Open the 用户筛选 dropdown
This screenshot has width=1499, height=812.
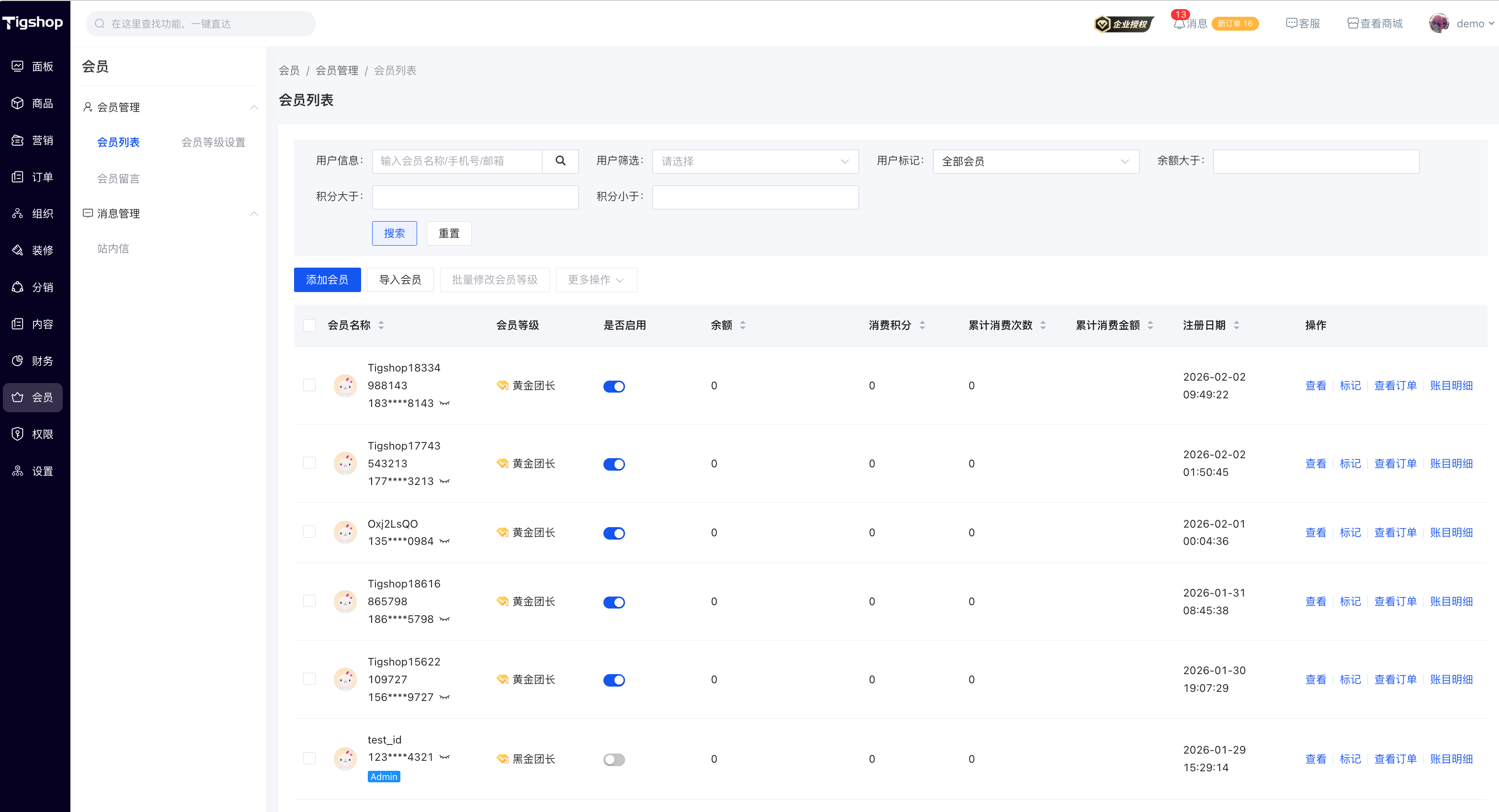[x=755, y=161]
